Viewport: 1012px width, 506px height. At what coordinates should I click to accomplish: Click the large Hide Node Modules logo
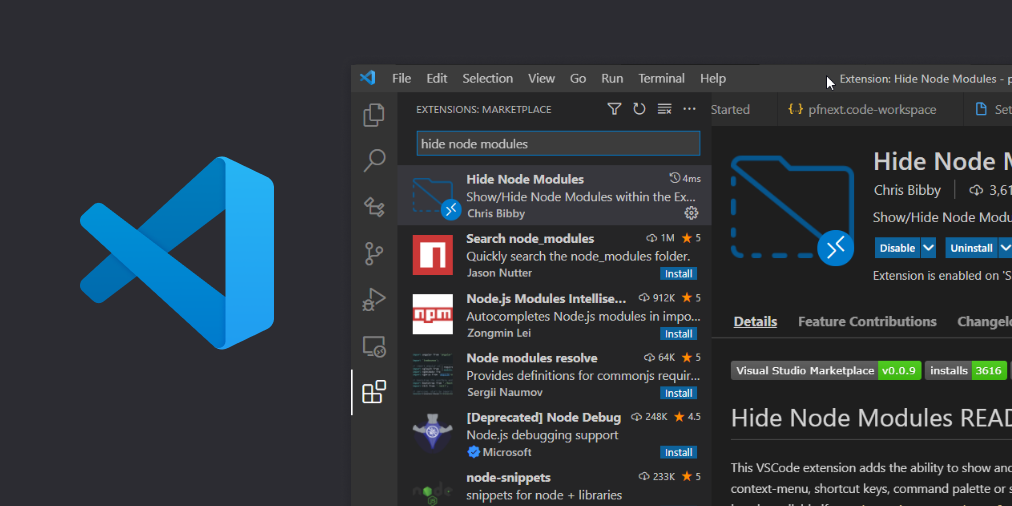coord(792,210)
